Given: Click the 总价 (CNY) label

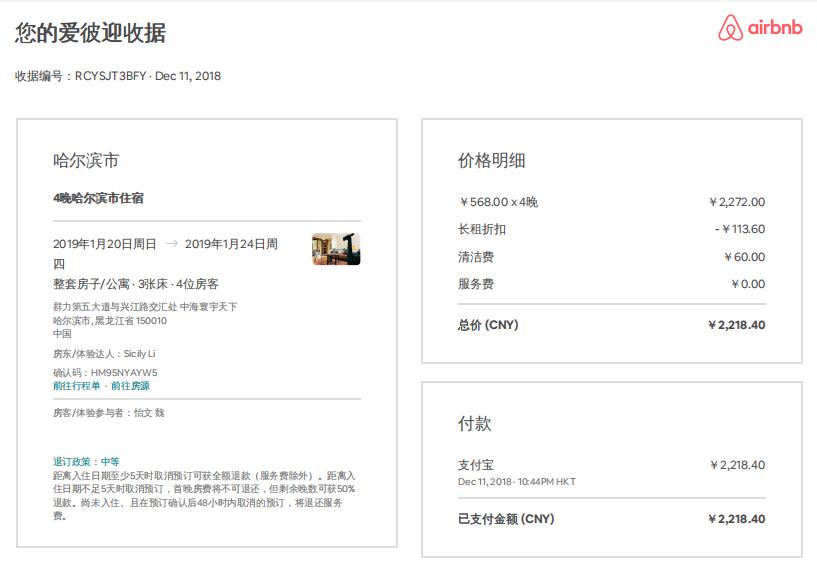Looking at the screenshot, I should tap(488, 325).
